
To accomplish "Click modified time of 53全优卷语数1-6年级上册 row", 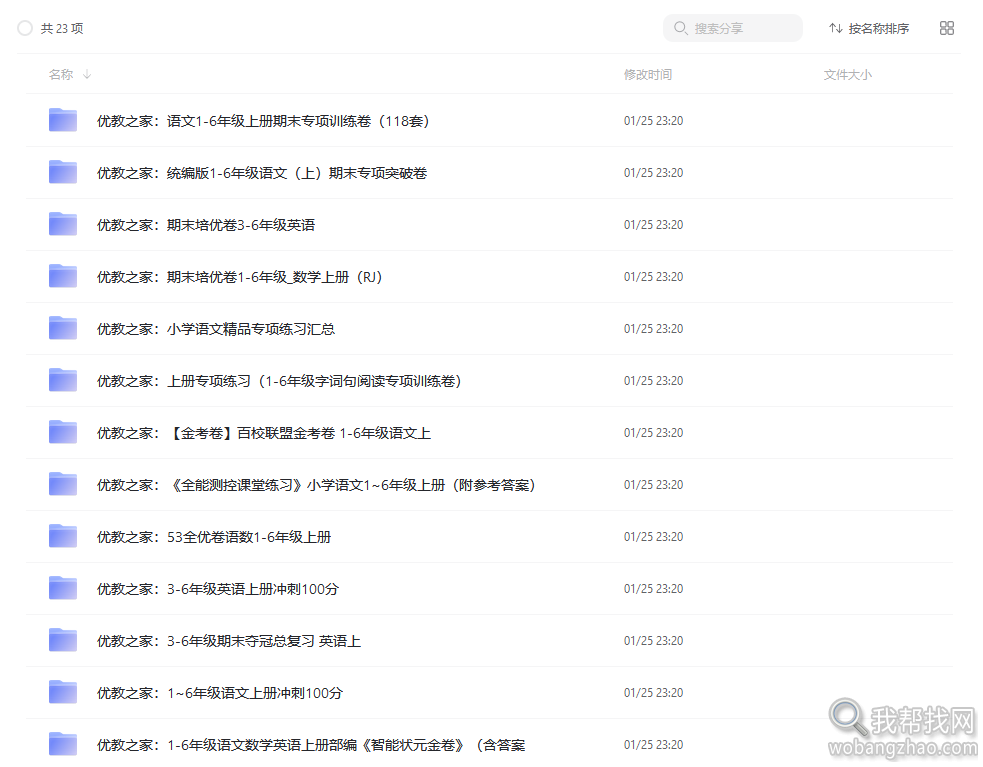I will tap(653, 537).
